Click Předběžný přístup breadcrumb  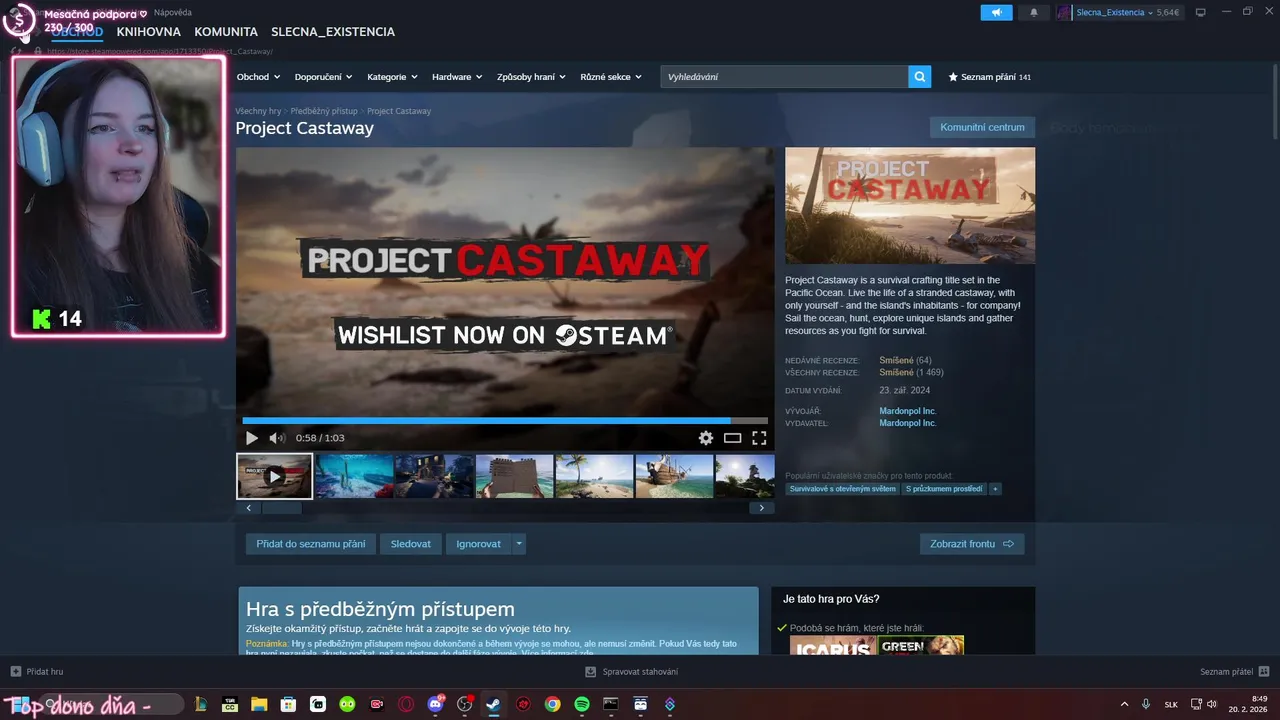pos(324,111)
